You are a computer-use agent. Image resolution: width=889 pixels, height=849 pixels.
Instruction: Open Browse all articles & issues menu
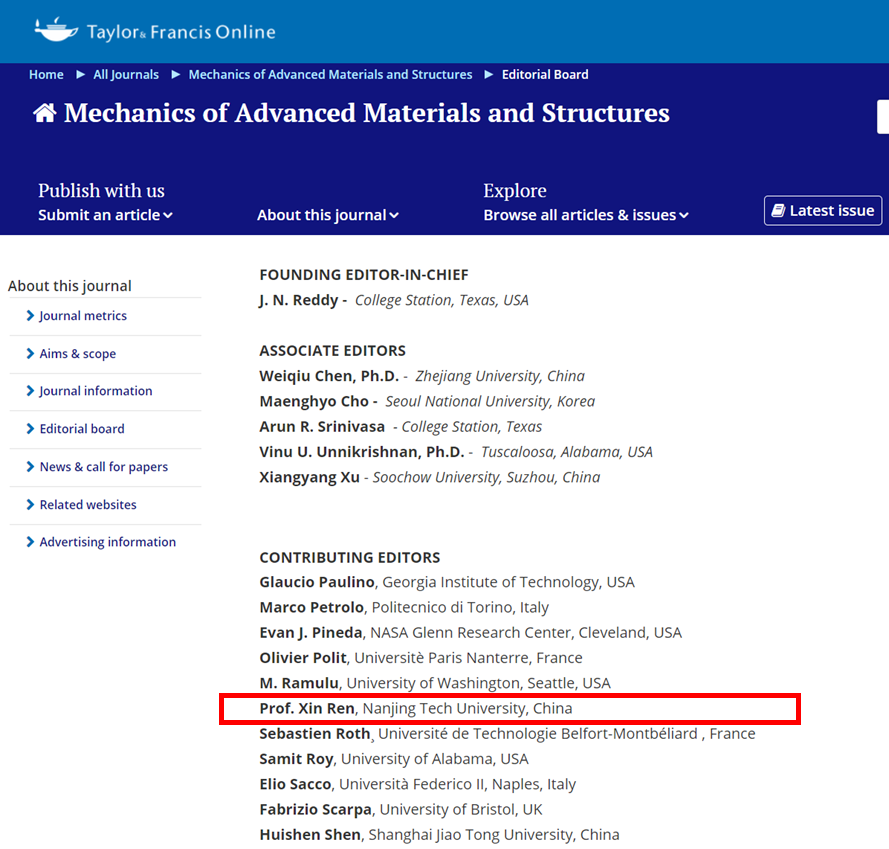click(x=586, y=215)
